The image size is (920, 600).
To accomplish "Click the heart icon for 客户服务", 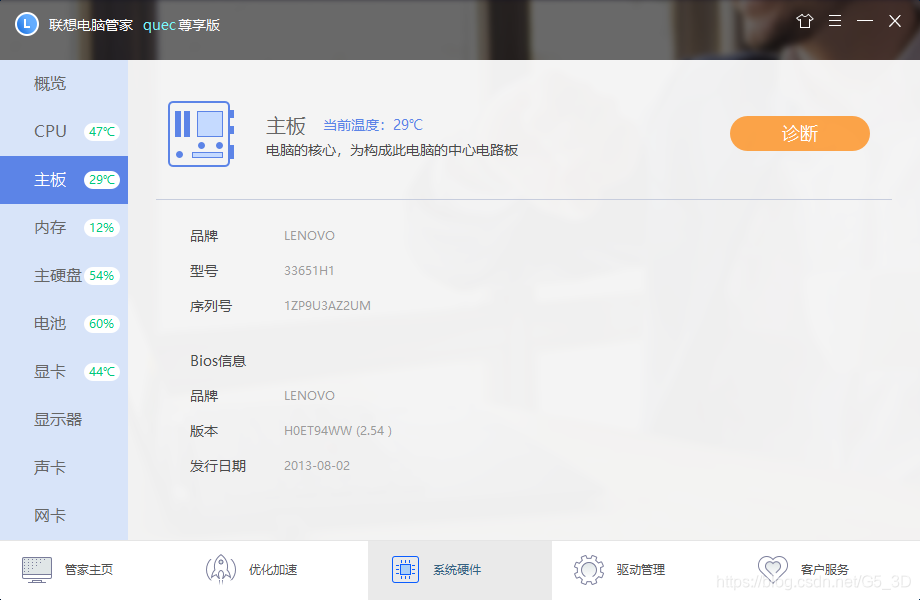I will pos(773,568).
